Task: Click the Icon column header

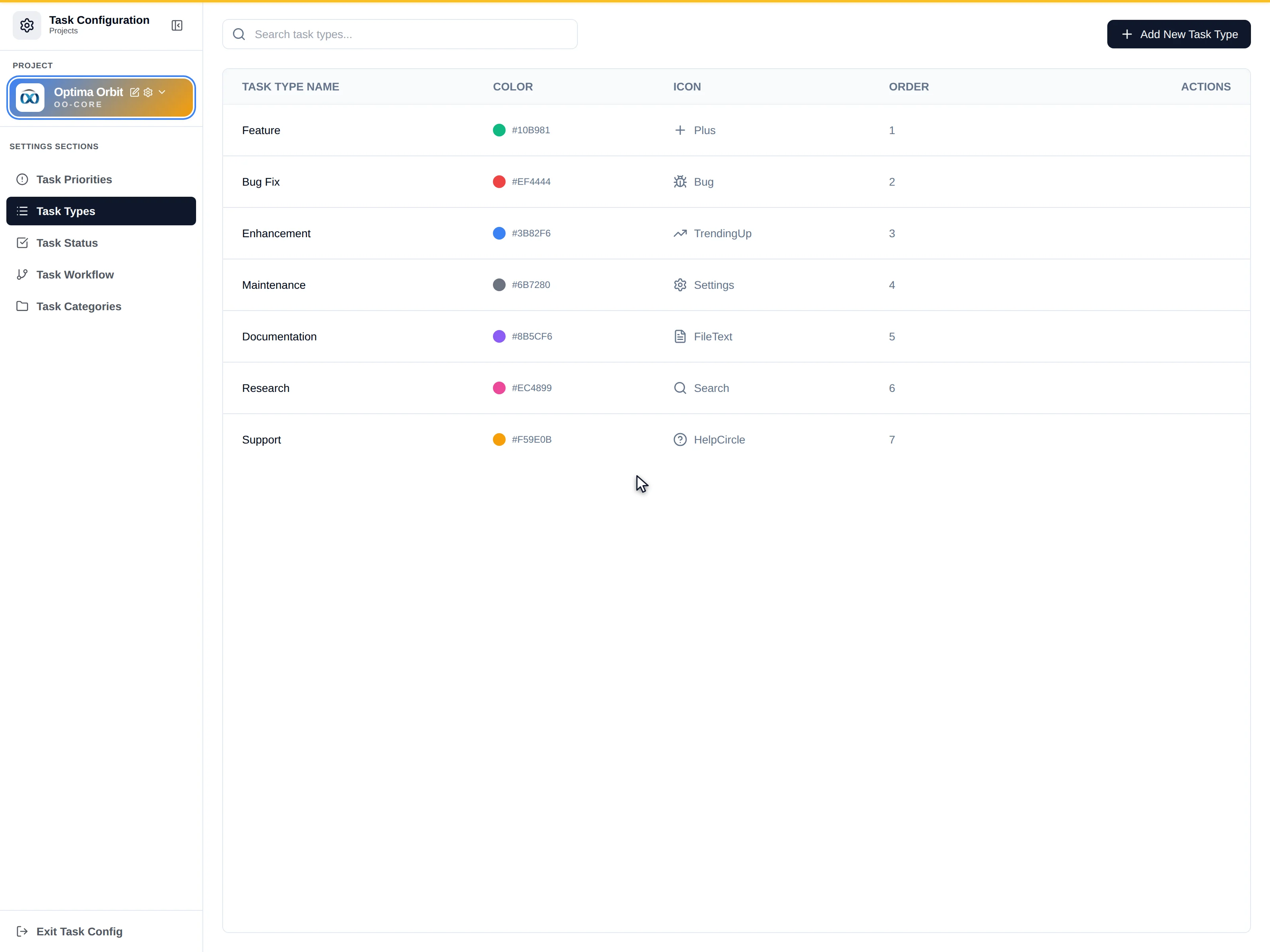Action: click(x=687, y=86)
